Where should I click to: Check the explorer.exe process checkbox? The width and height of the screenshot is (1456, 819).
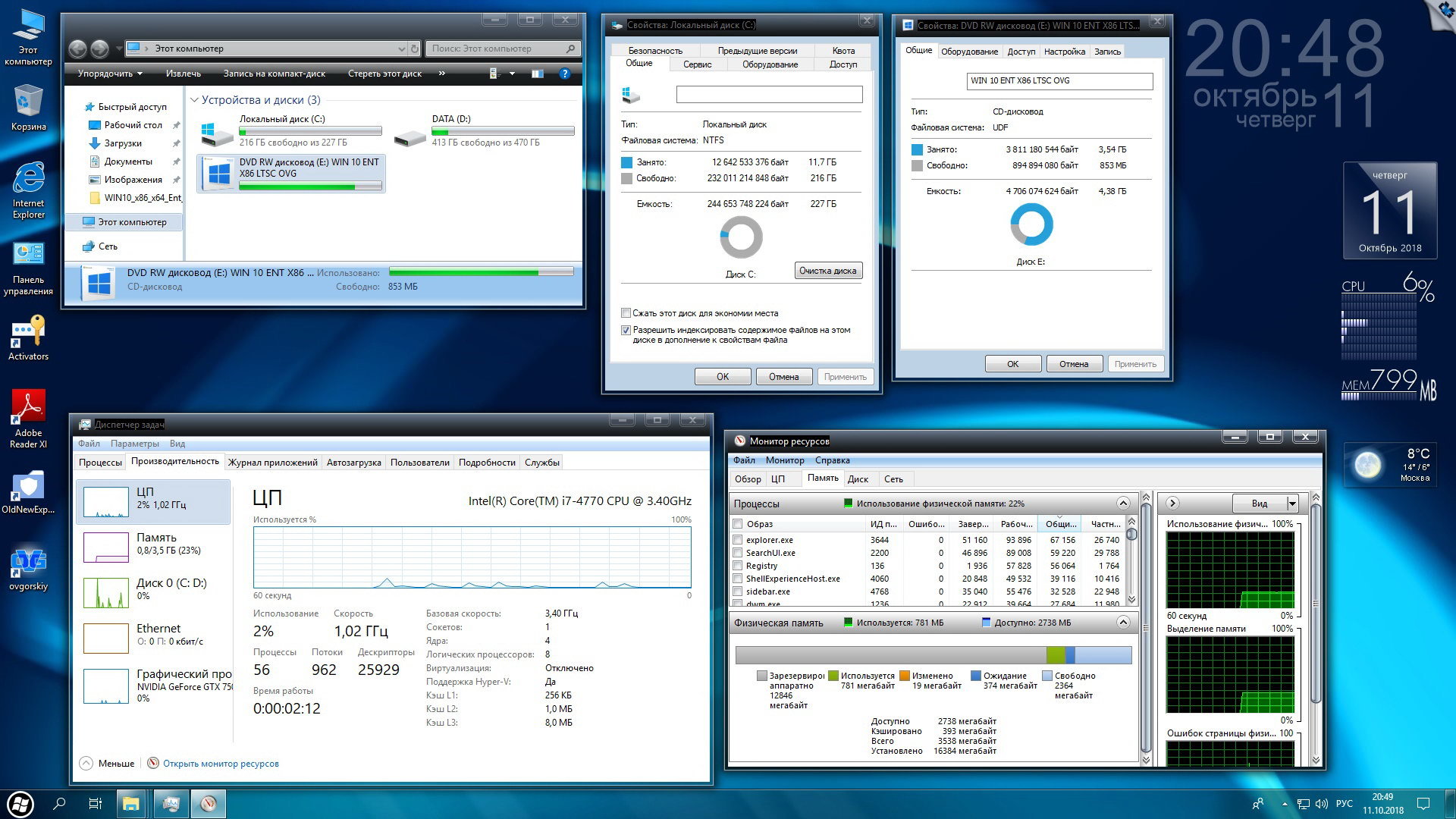coord(737,540)
